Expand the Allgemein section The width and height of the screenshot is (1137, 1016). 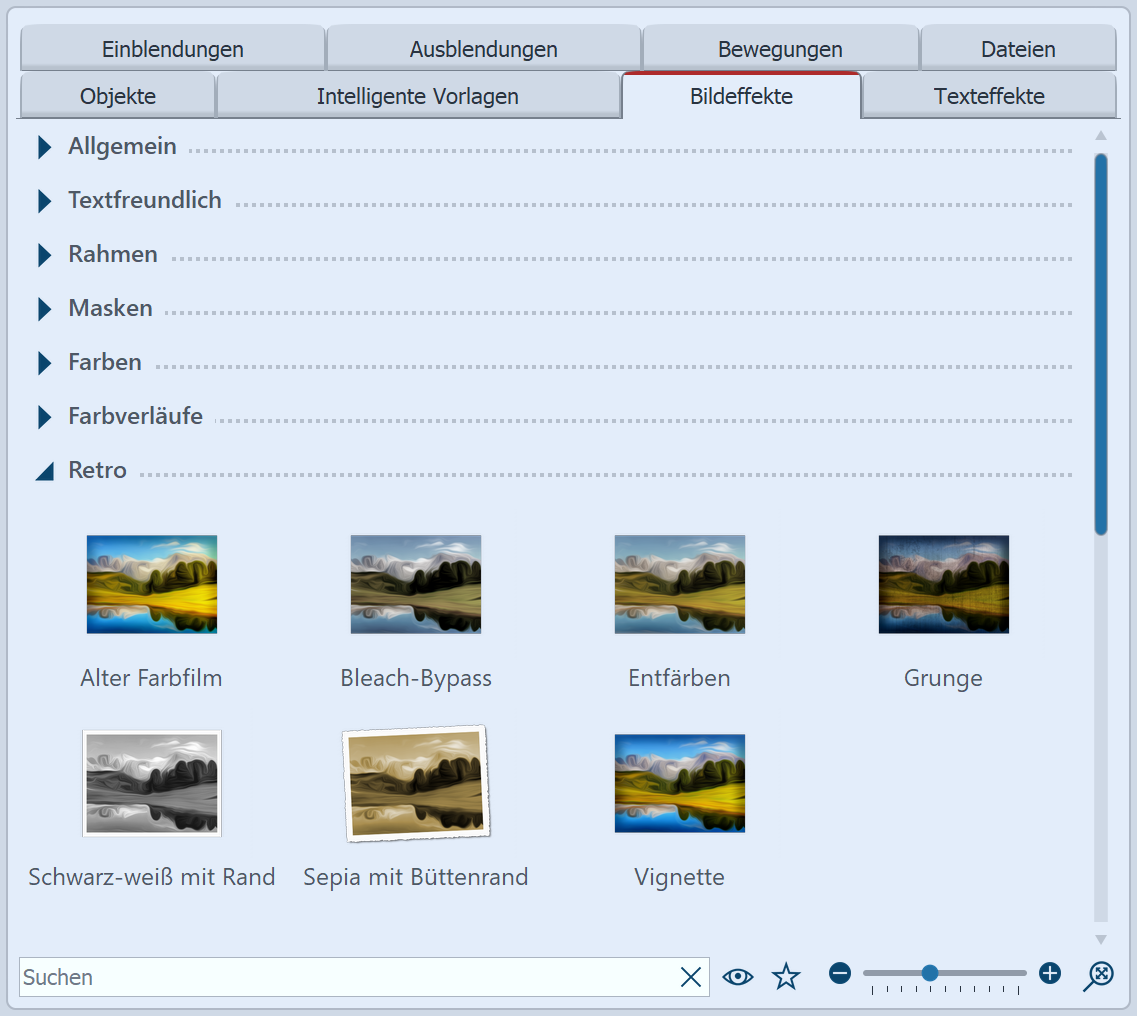click(43, 146)
